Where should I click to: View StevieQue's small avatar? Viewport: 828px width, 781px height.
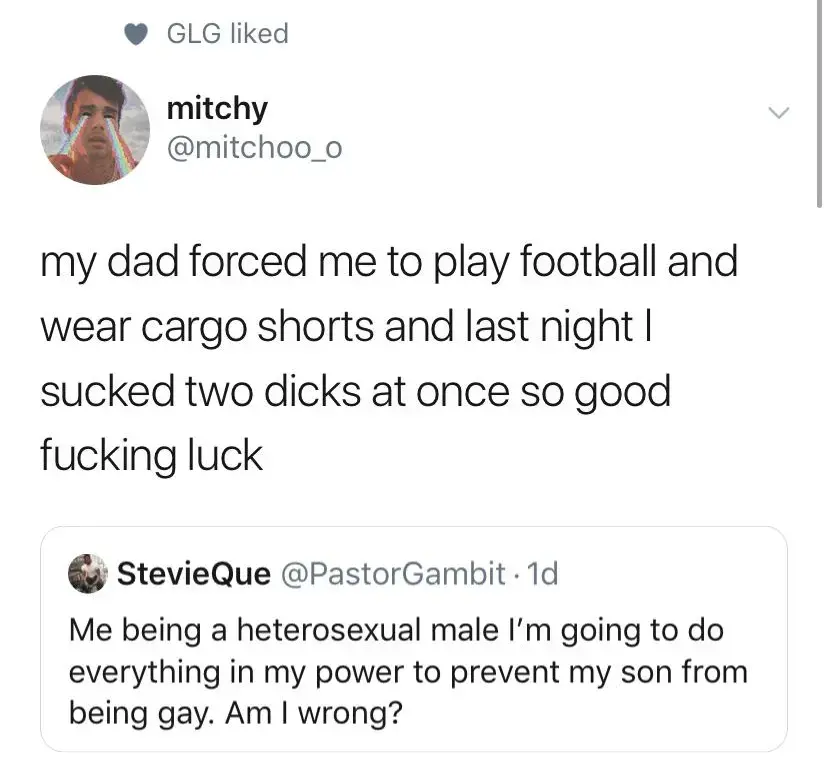(88, 573)
